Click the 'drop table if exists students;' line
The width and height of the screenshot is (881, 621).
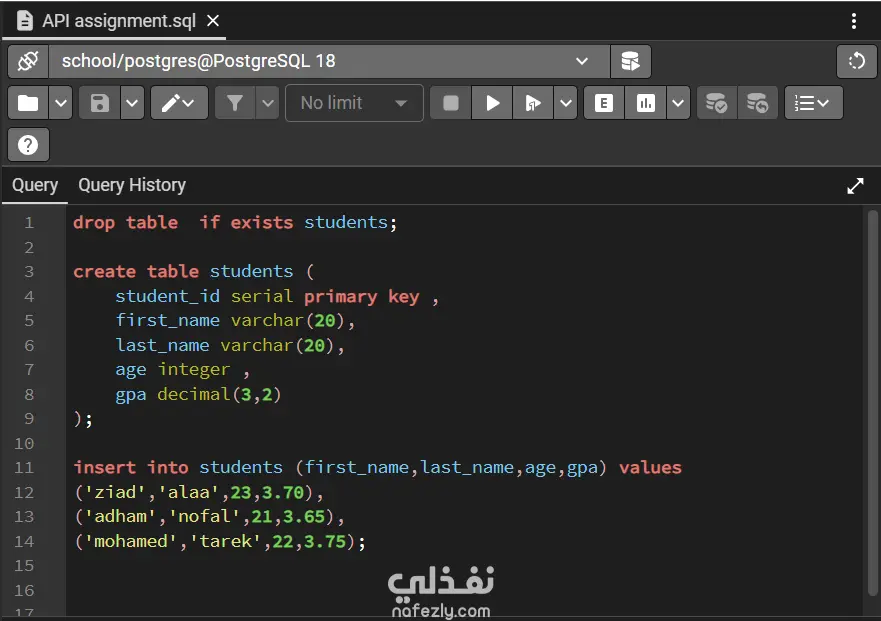(235, 223)
